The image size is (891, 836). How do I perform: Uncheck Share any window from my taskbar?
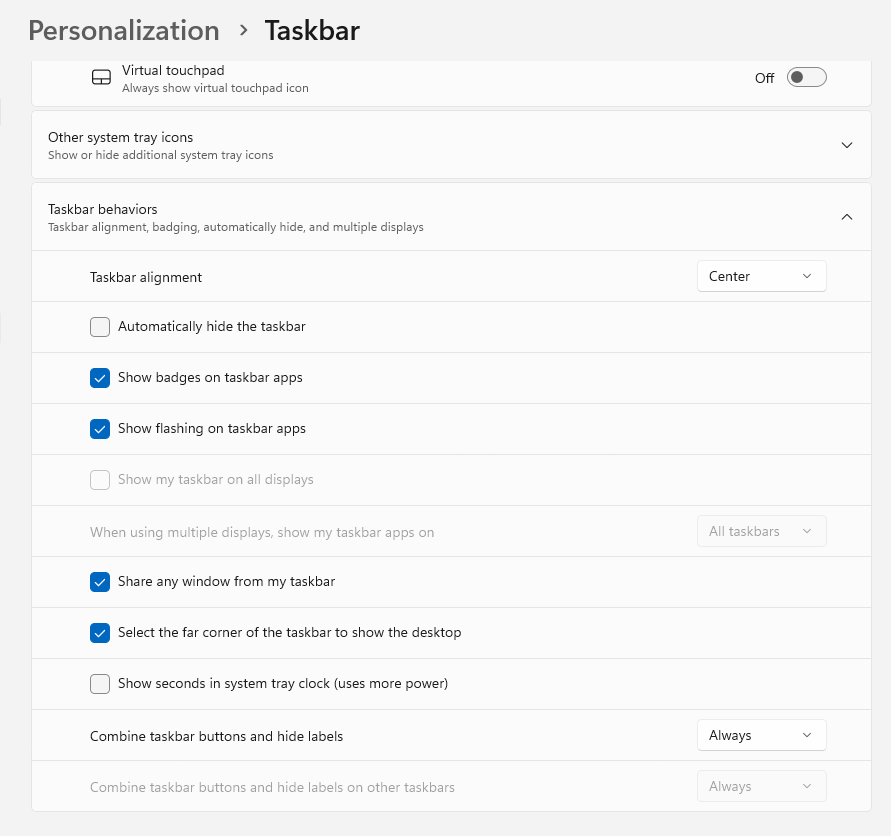click(x=100, y=582)
